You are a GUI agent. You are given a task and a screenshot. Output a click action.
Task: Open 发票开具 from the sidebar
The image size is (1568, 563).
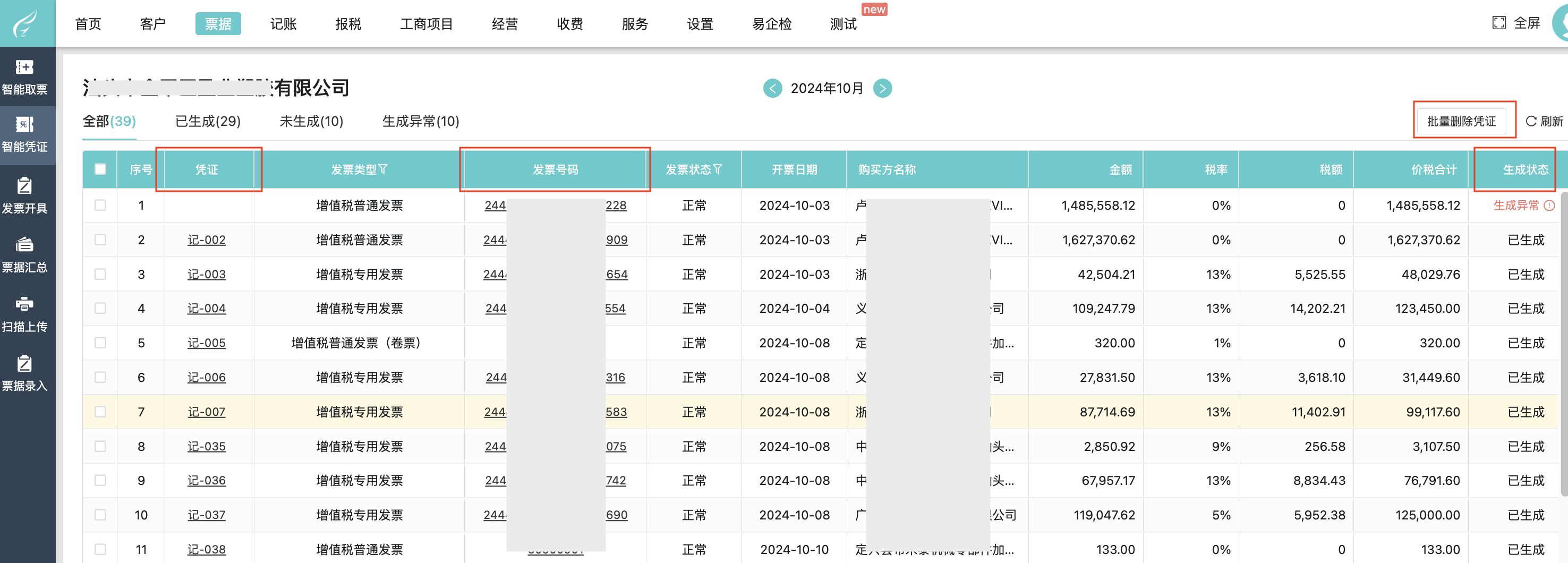(x=24, y=186)
